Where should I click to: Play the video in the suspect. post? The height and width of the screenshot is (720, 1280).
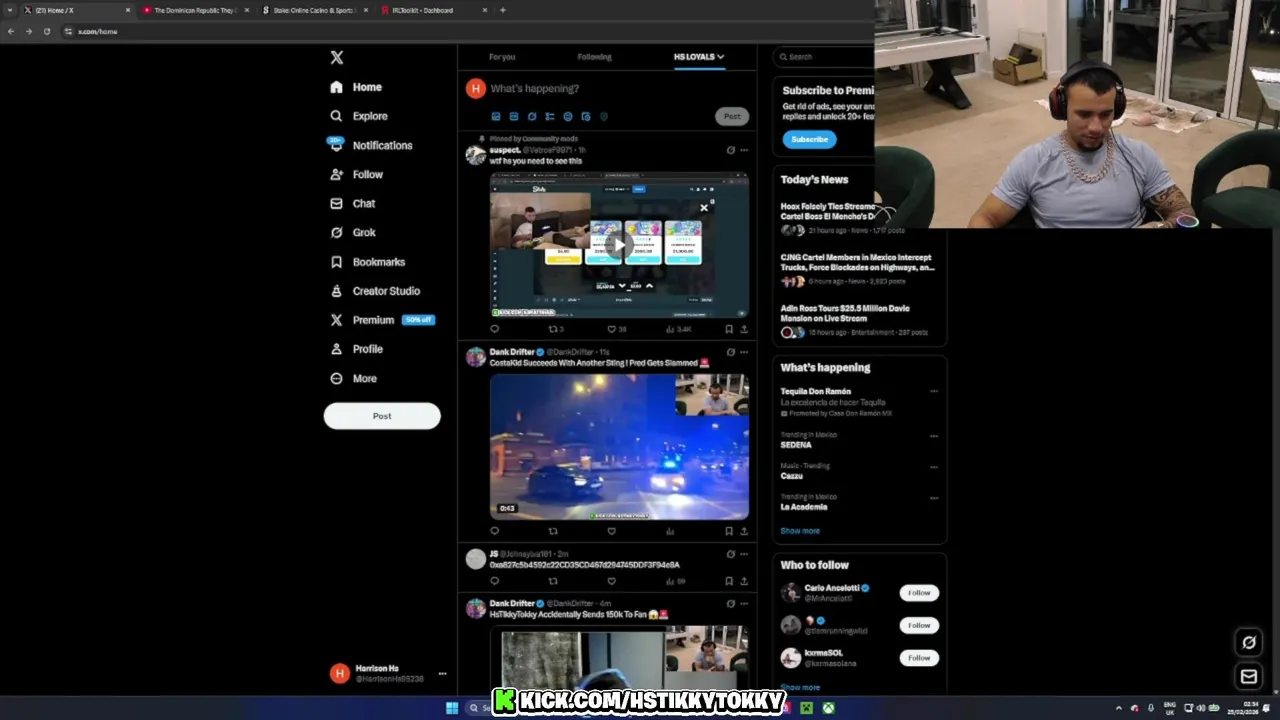coord(619,245)
